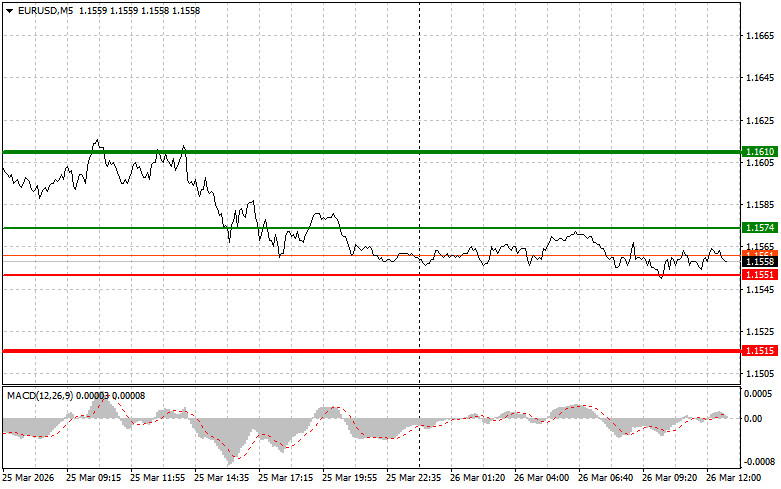Click the 1.1545 price axis value
This screenshot has width=781, height=489.
pyautogui.click(x=760, y=289)
